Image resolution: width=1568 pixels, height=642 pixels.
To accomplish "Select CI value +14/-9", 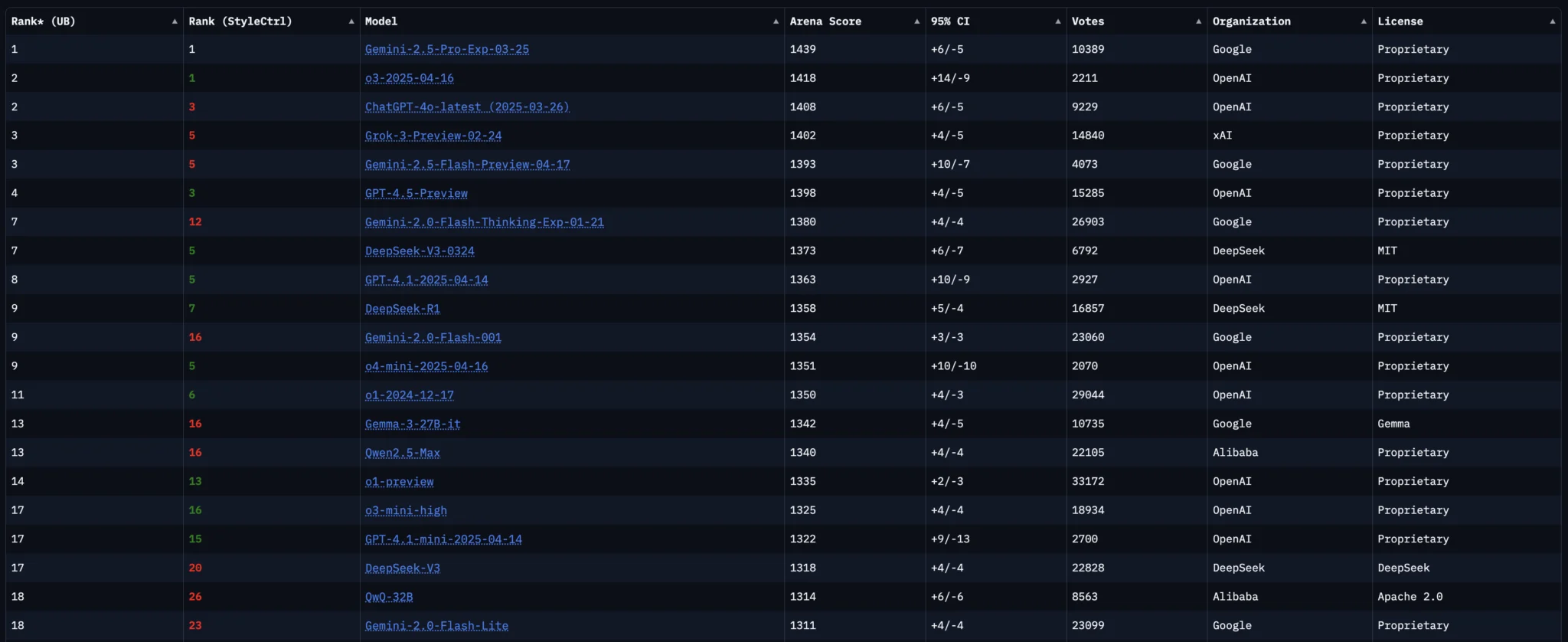I will (950, 78).
